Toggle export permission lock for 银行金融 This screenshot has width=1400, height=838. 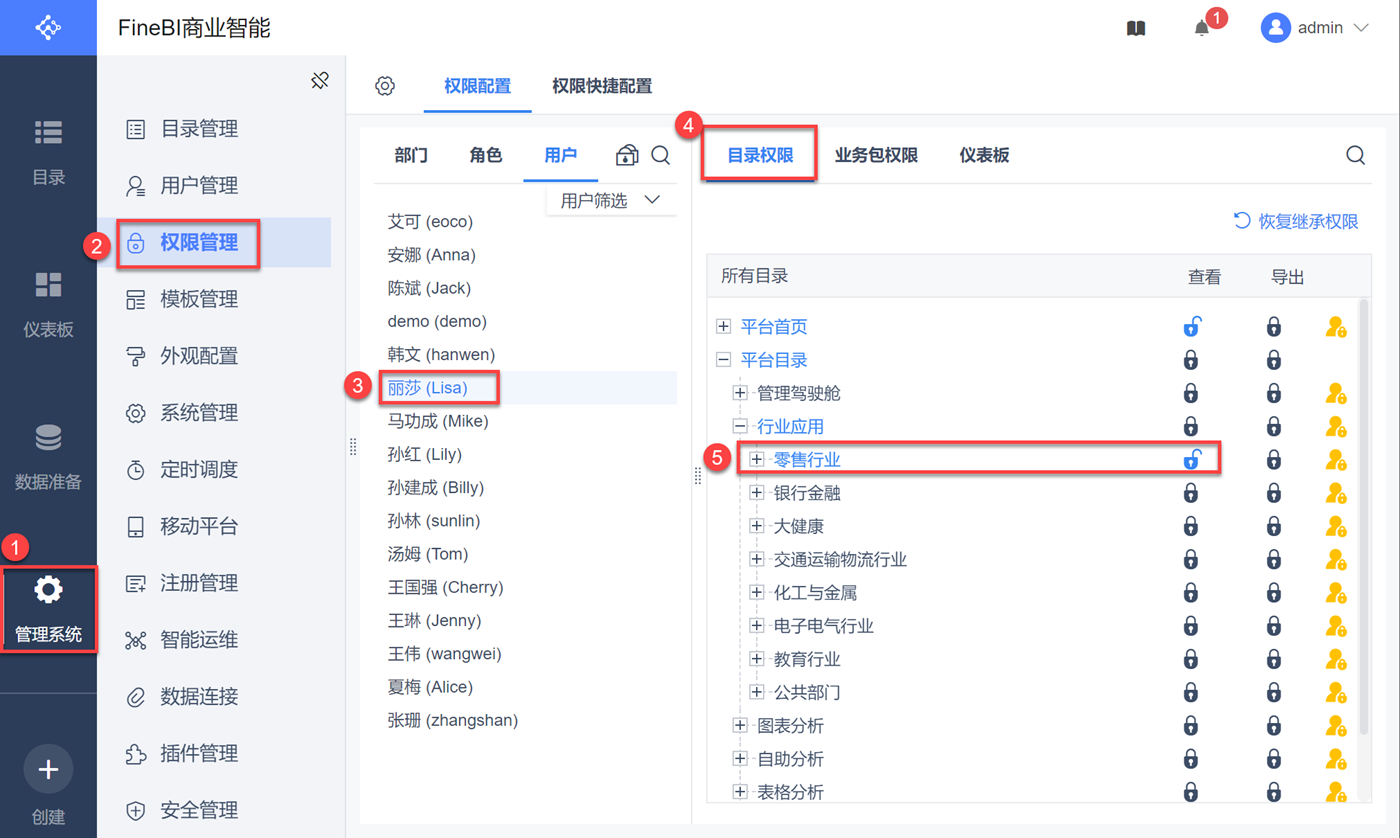1273,493
